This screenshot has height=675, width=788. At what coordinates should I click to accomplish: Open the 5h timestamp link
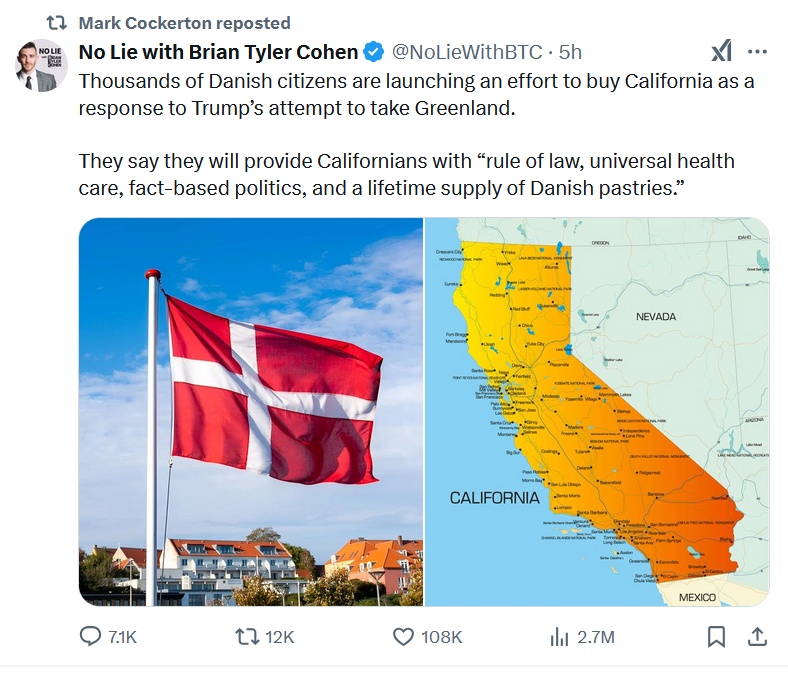point(570,52)
